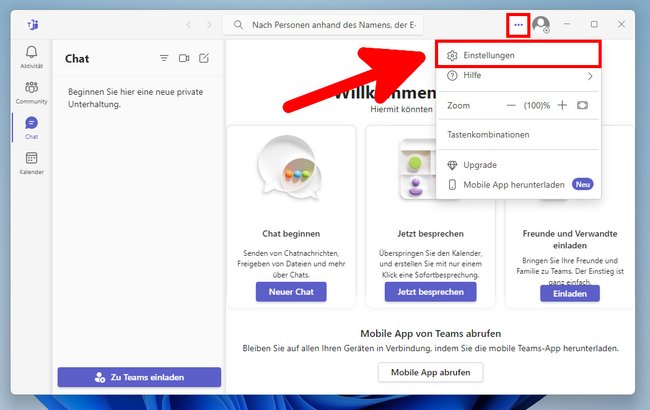Click Mobile App abrufen button
Viewport: 650px width, 410px height.
(430, 372)
